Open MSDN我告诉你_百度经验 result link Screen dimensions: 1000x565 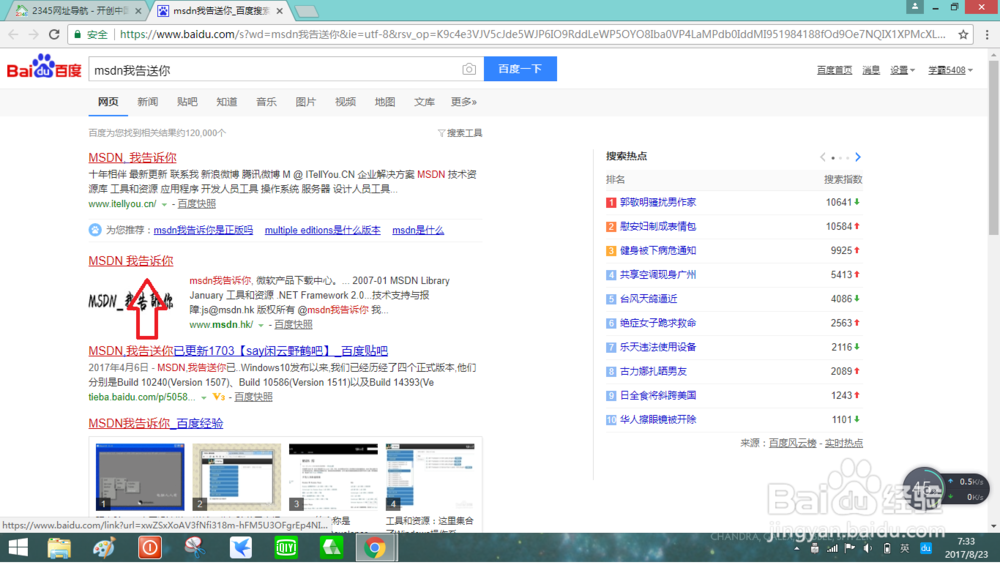click(156, 423)
